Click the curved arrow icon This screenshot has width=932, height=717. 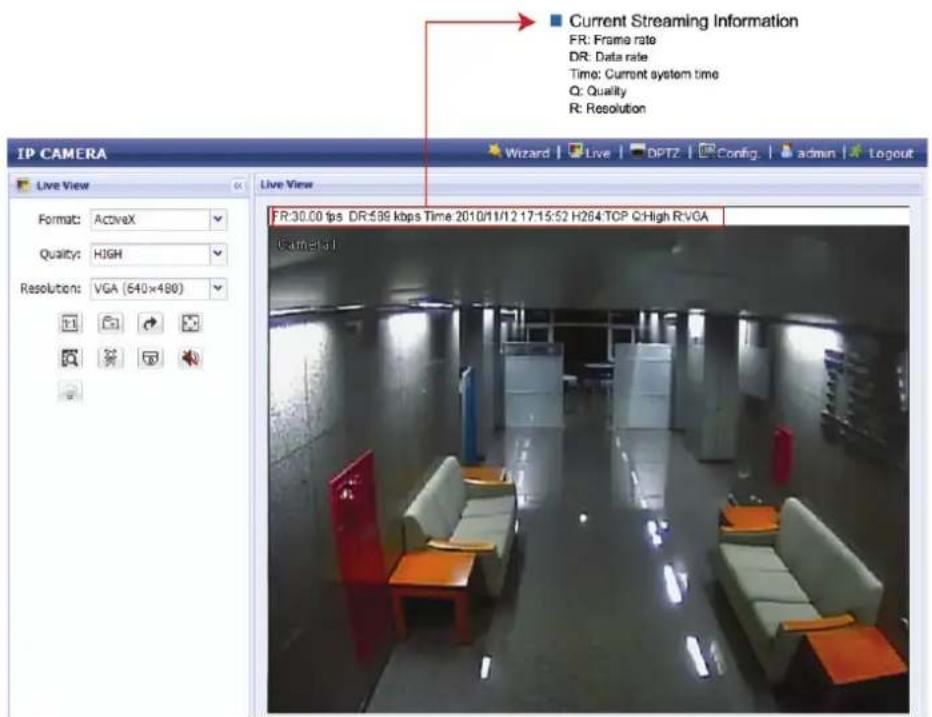pyautogui.click(x=150, y=323)
